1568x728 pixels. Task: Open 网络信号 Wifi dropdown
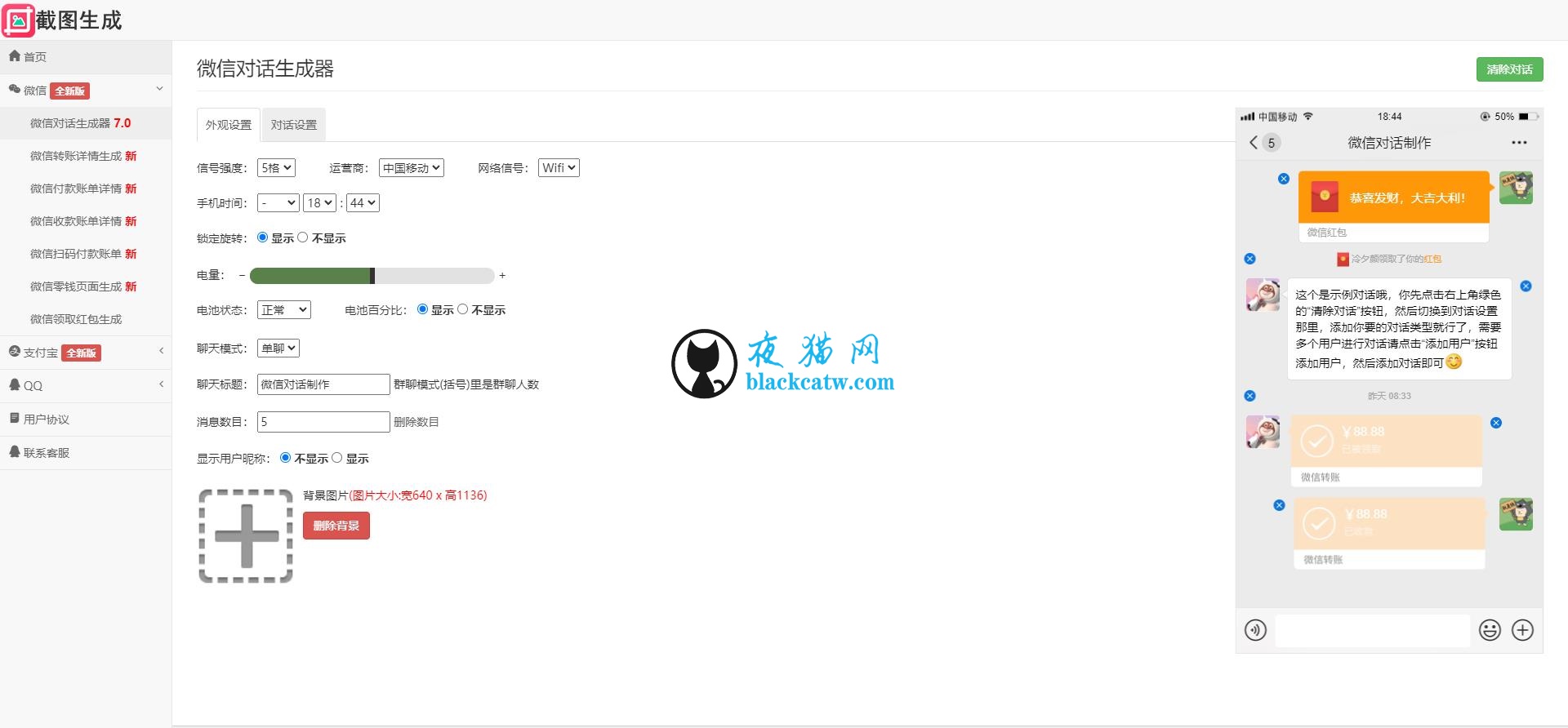(x=559, y=168)
